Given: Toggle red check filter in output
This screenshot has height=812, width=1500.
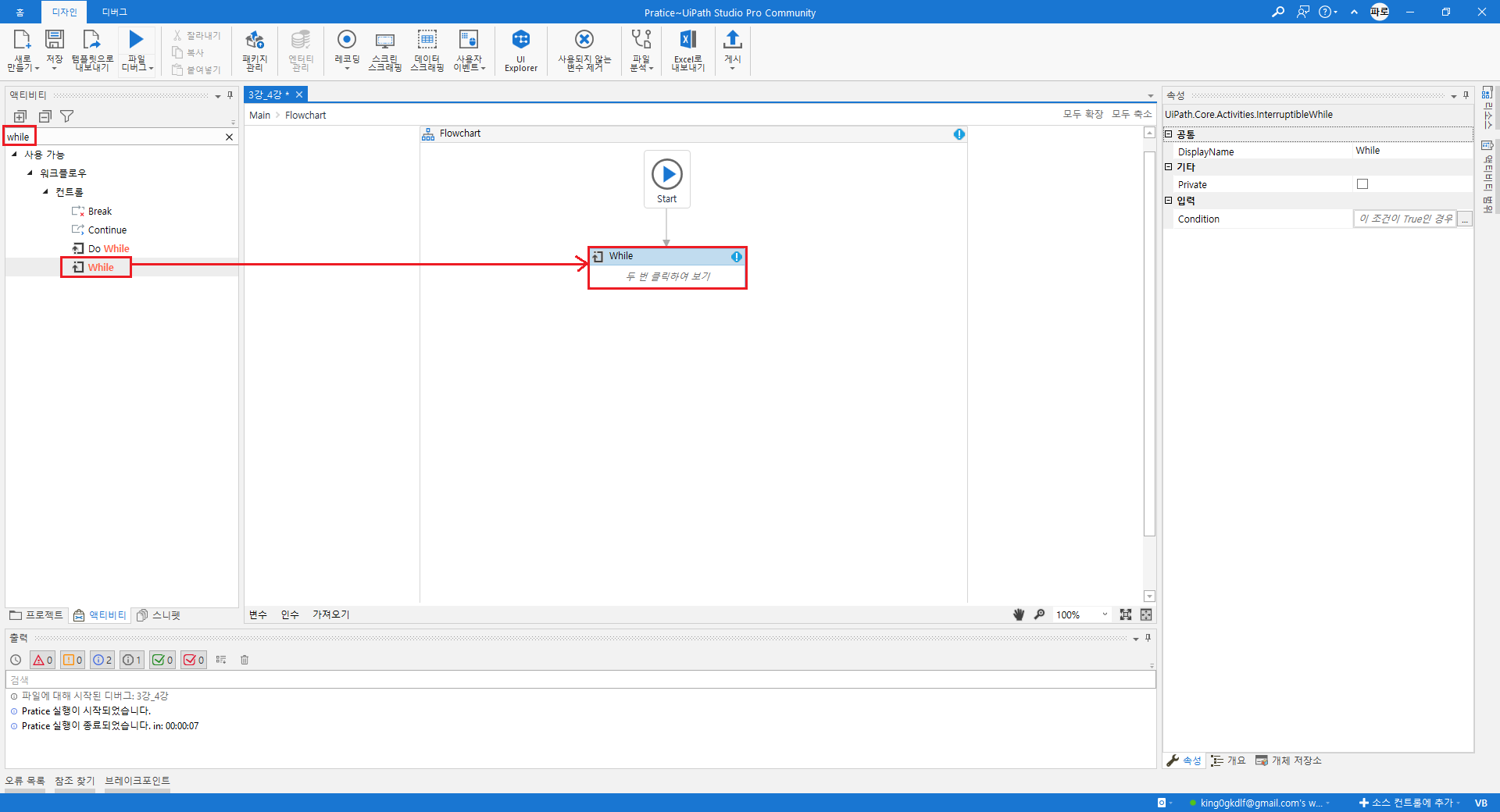Looking at the screenshot, I should click(194, 660).
